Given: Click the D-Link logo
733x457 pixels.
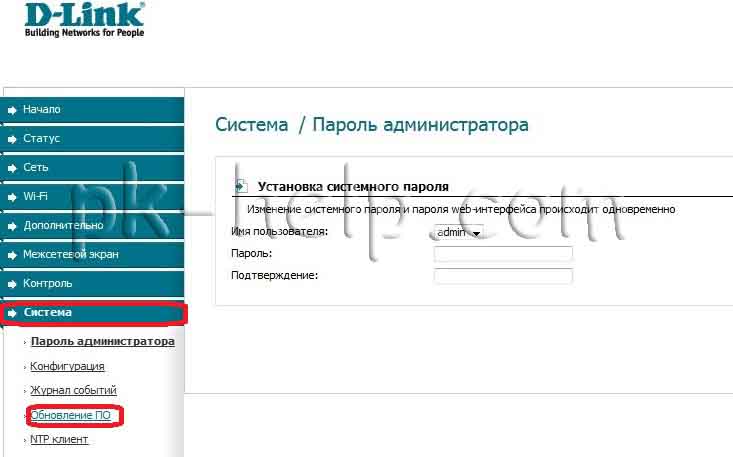Looking at the screenshot, I should pos(85,20).
